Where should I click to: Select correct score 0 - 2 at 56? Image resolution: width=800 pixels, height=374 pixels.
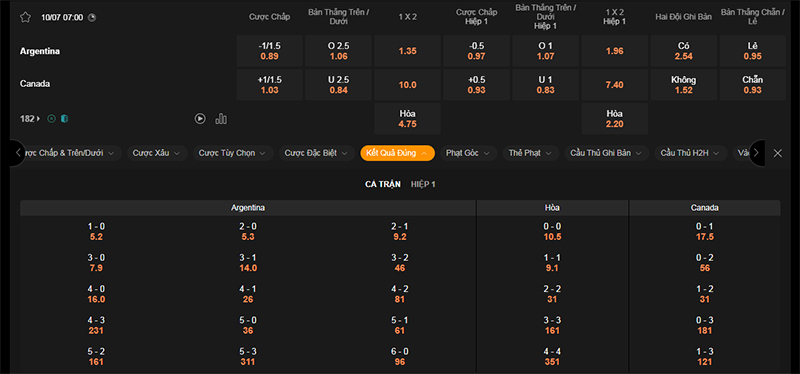click(x=705, y=263)
